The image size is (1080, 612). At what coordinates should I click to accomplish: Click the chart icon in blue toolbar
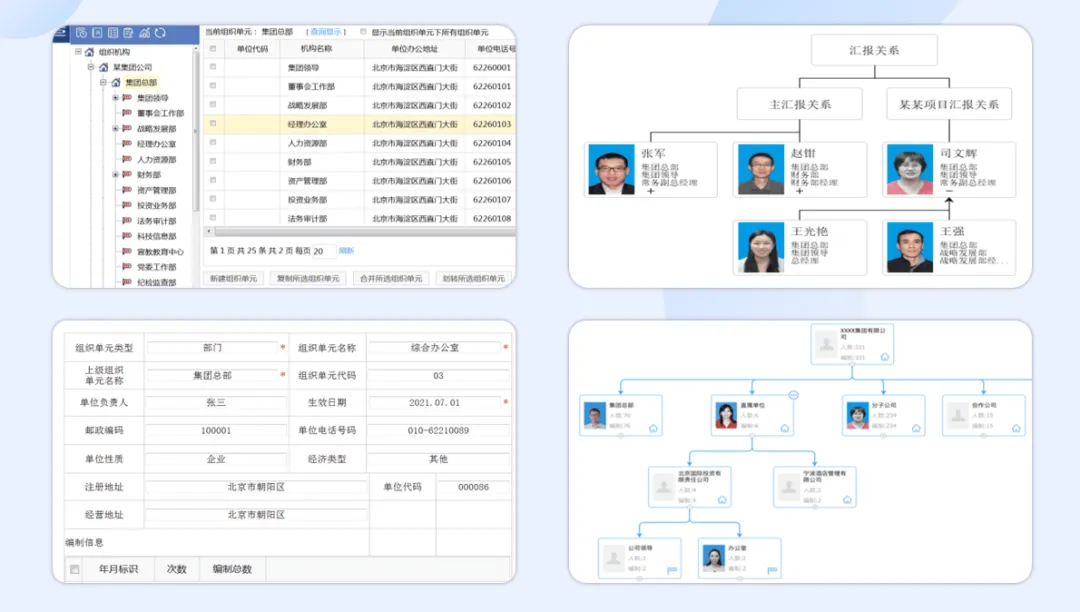pos(145,32)
